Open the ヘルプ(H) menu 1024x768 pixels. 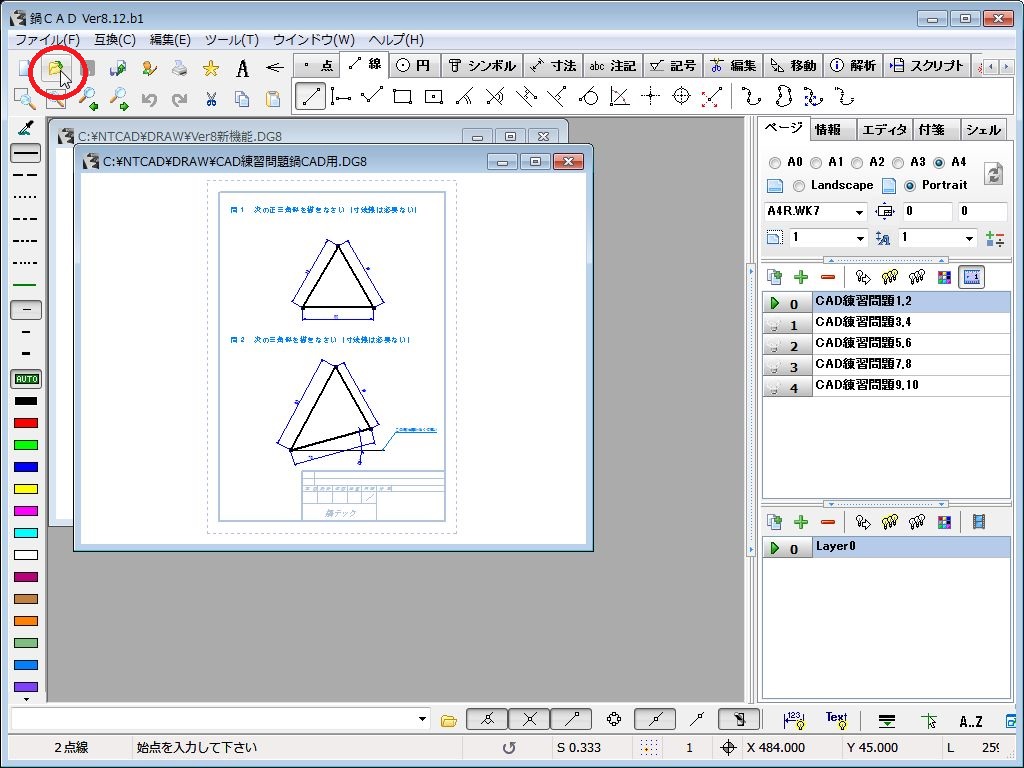click(396, 40)
